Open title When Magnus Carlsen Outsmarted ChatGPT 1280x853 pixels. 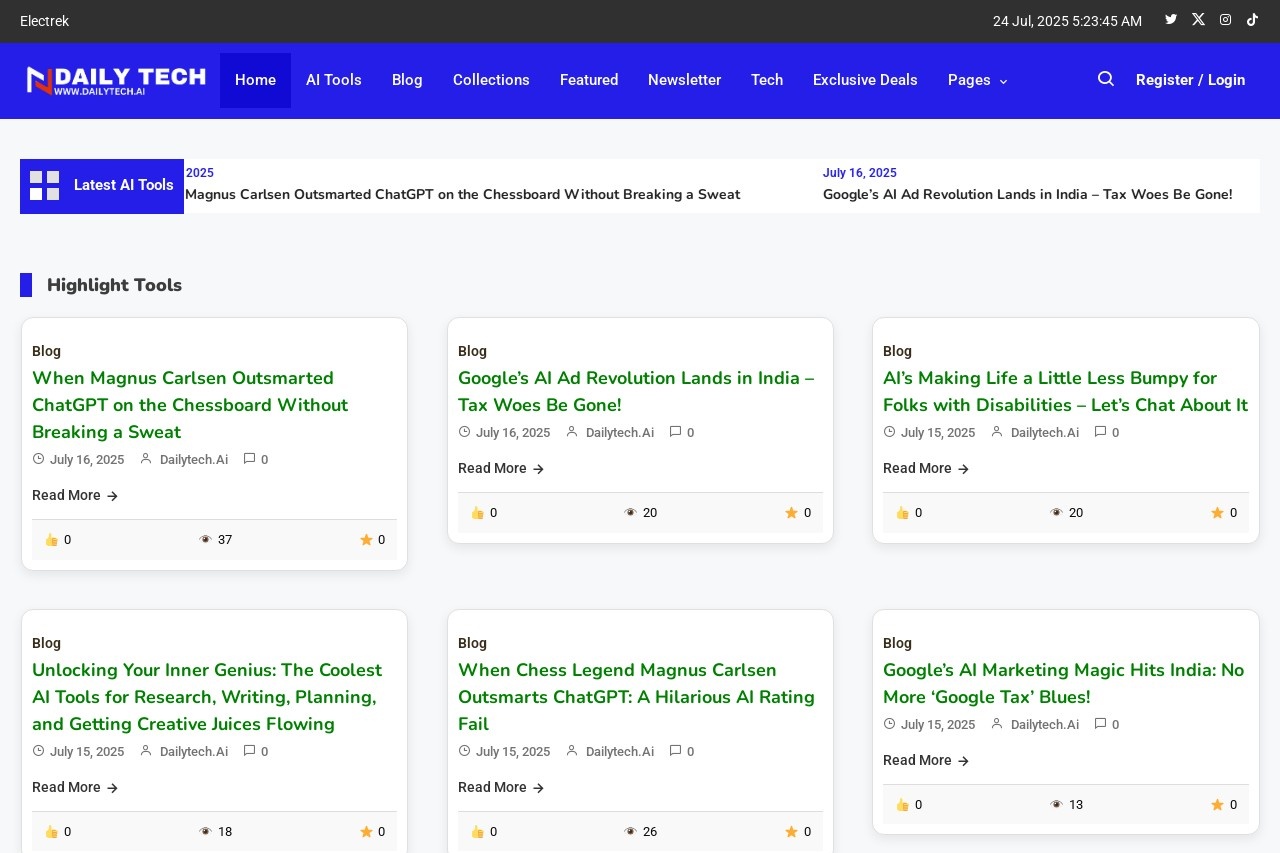190,405
